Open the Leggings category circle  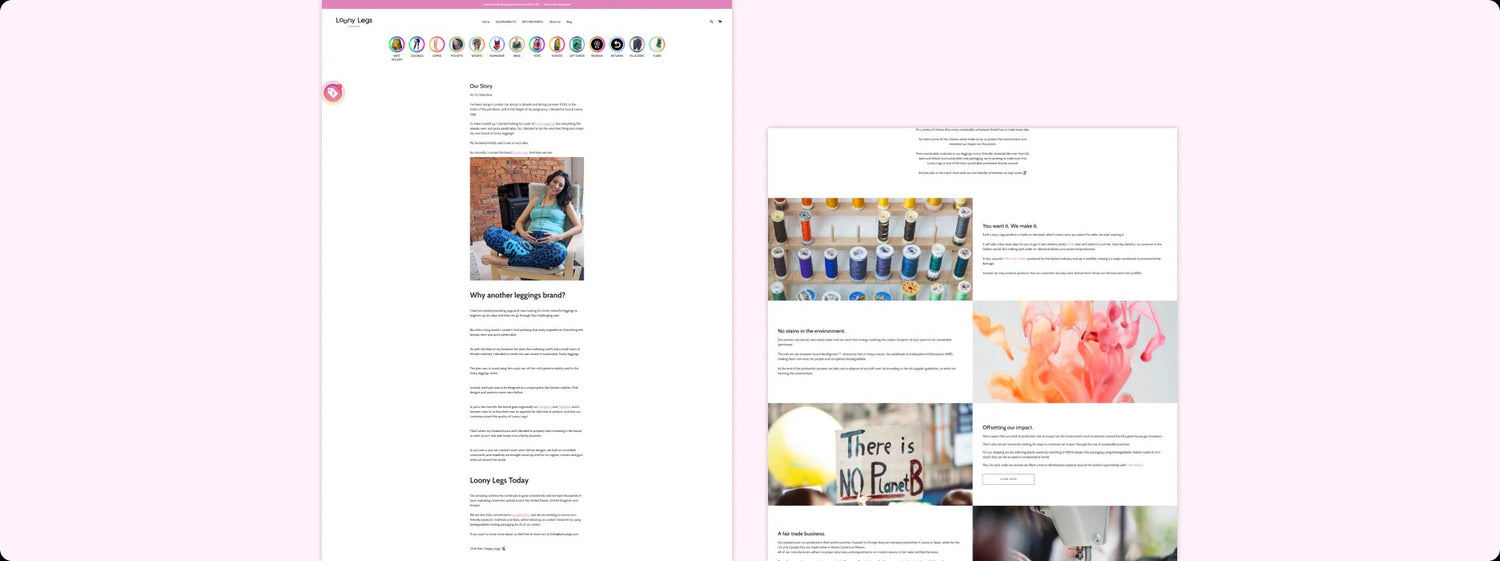click(x=416, y=45)
